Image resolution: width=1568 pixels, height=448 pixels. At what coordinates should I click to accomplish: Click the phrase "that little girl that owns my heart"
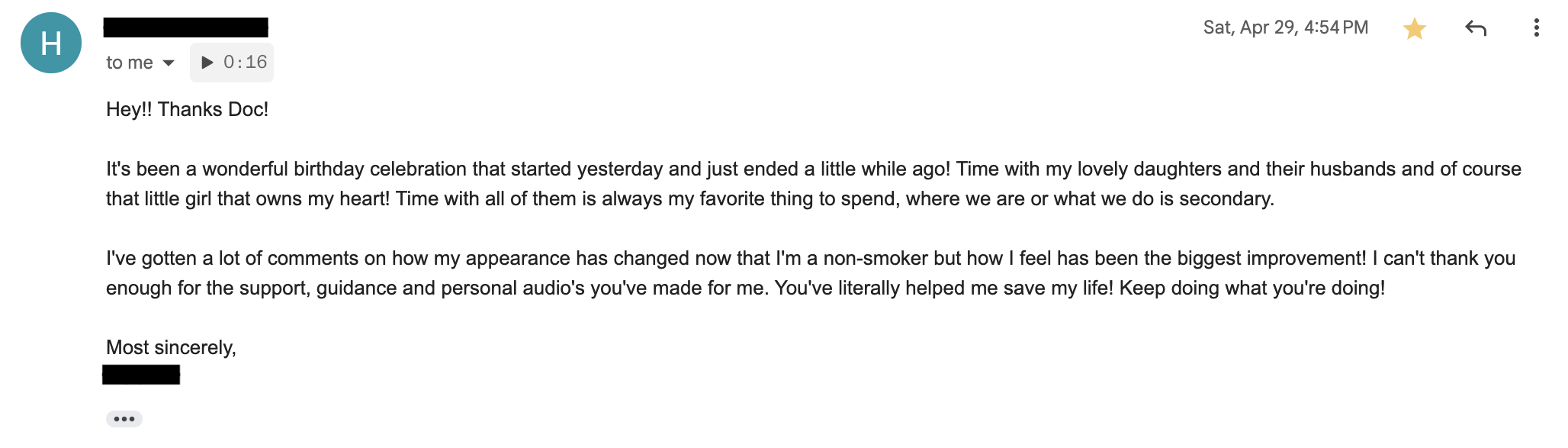point(248,198)
